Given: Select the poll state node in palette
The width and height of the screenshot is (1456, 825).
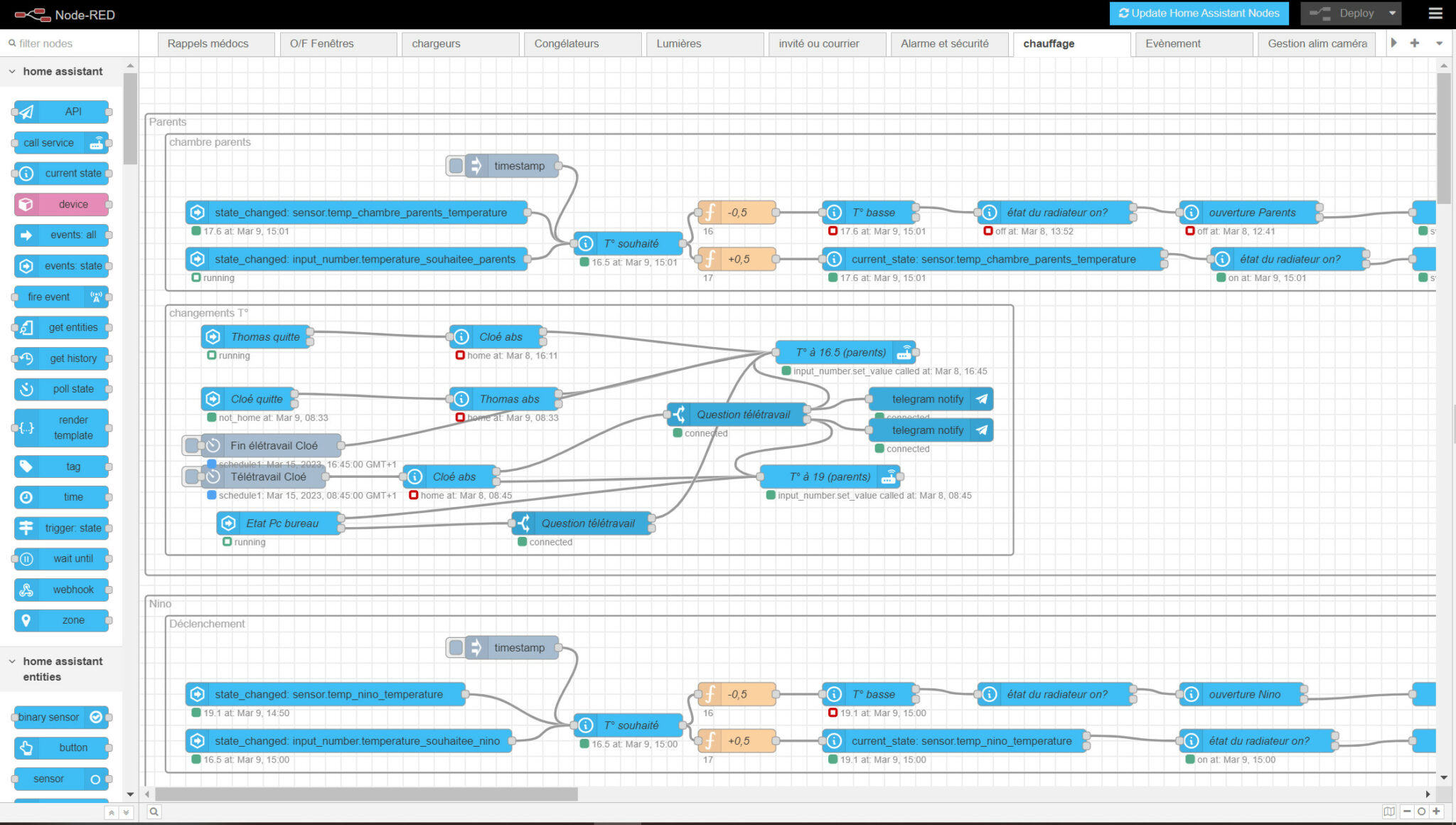Looking at the screenshot, I should pos(60,389).
